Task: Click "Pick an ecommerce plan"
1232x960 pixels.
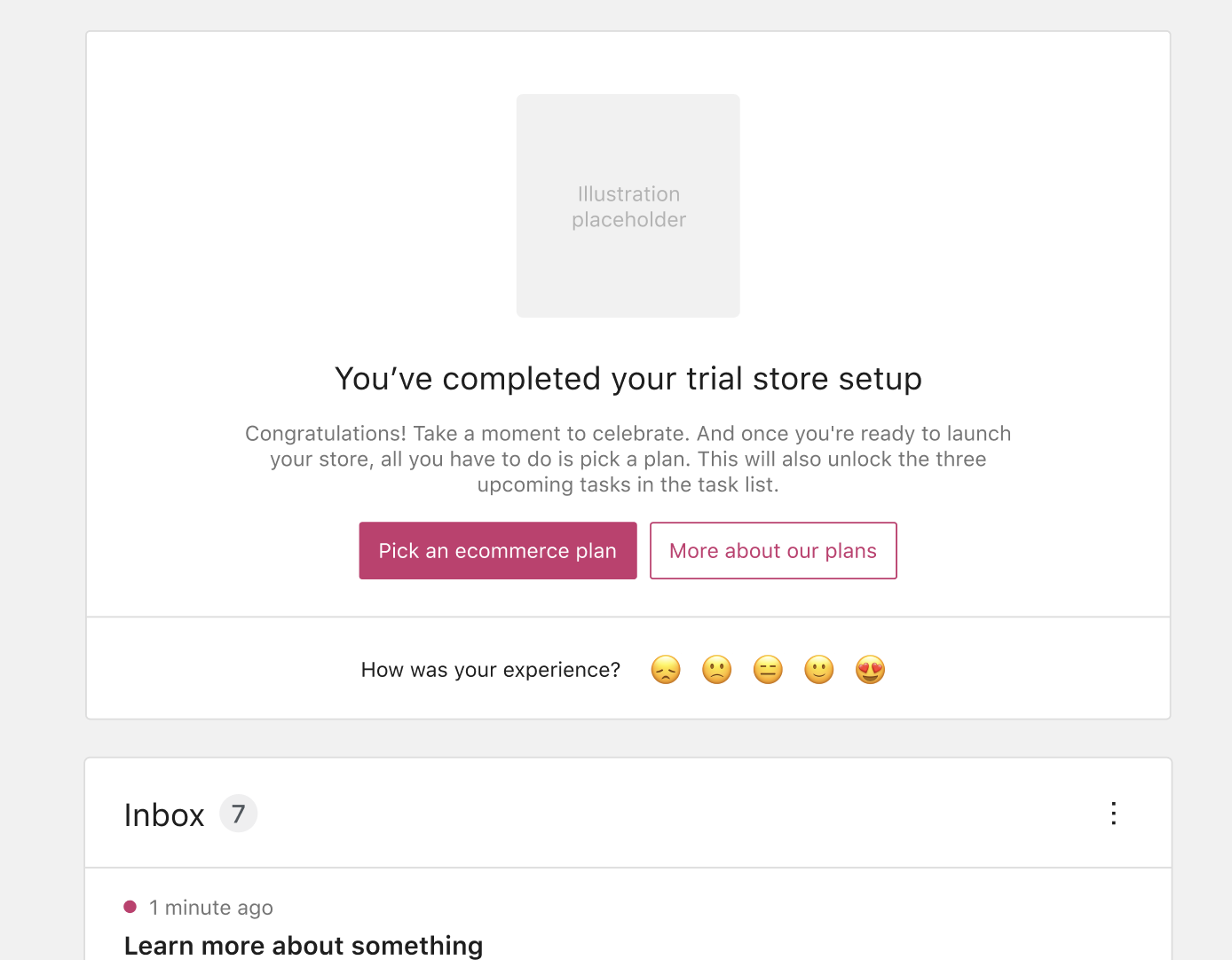Action: pos(497,550)
